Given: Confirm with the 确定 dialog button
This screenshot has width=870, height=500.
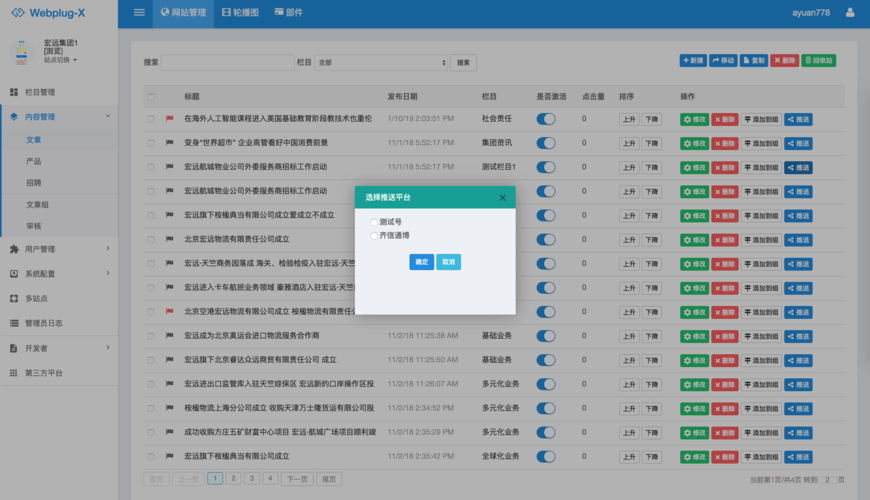Looking at the screenshot, I should [x=422, y=262].
